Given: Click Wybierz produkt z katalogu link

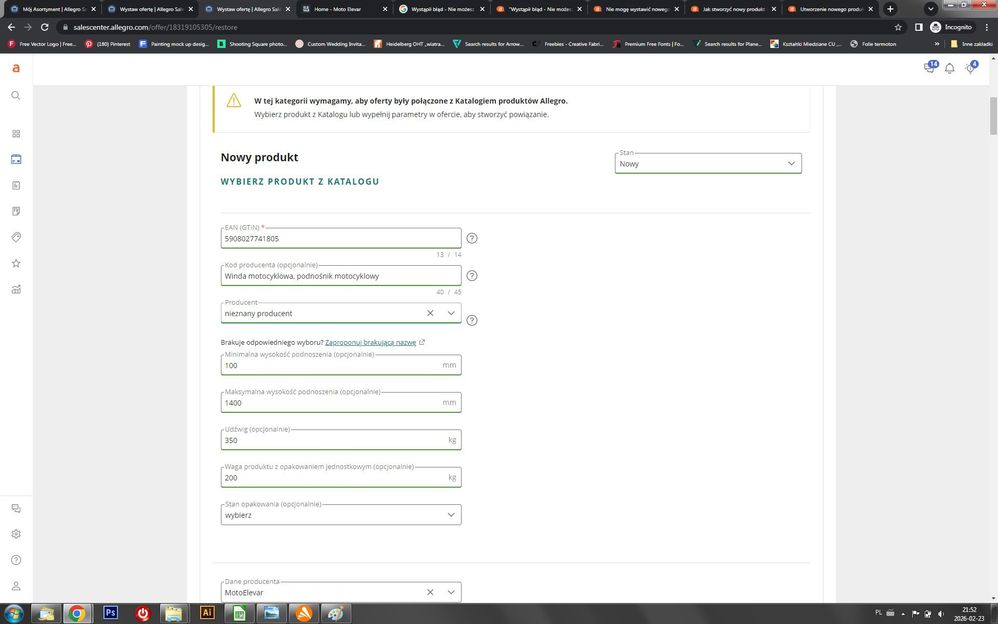Looking at the screenshot, I should pyautogui.click(x=299, y=182).
